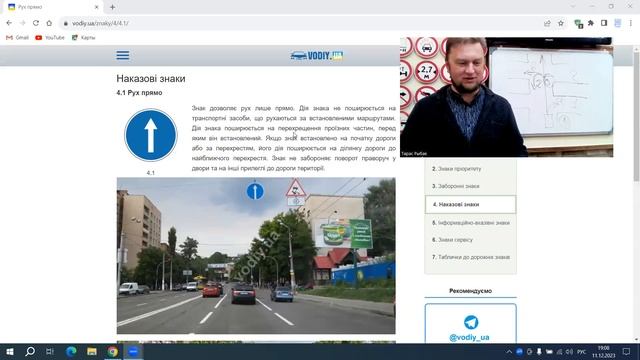Click the browser forward arrow
The width and height of the screenshot is (640, 360).
click(22, 23)
